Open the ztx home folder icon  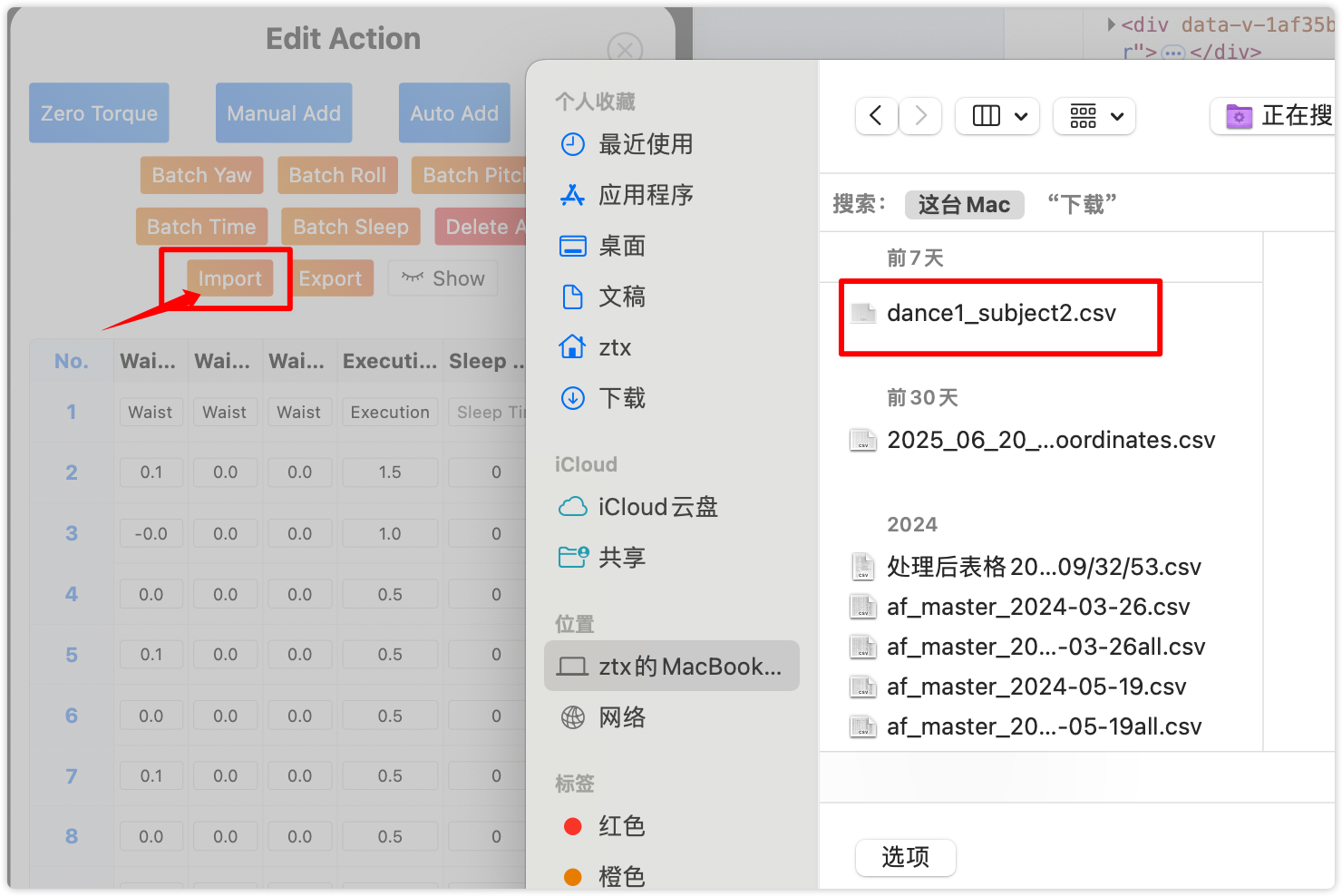click(573, 347)
